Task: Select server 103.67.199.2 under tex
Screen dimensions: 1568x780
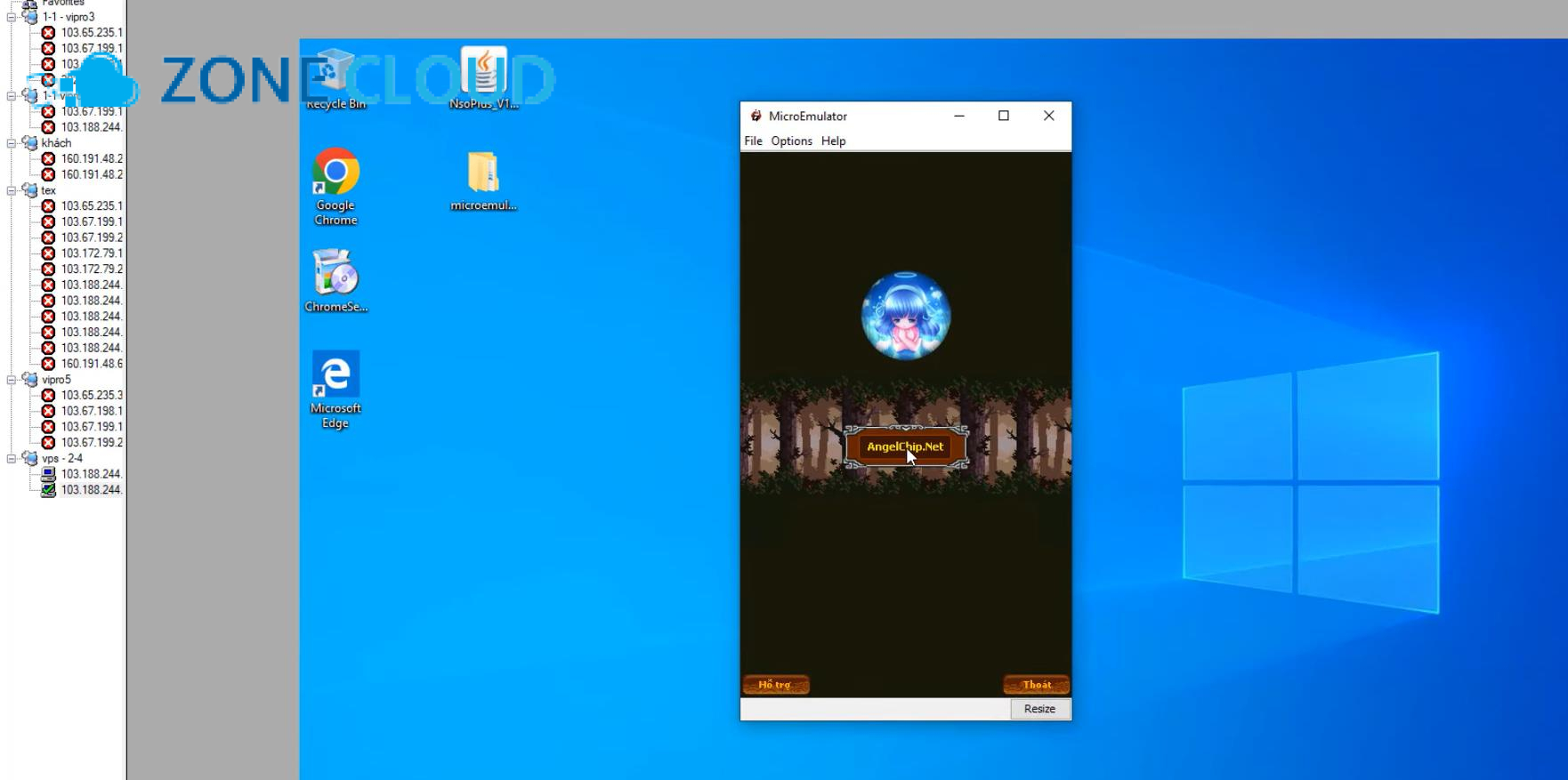Action: (92, 237)
